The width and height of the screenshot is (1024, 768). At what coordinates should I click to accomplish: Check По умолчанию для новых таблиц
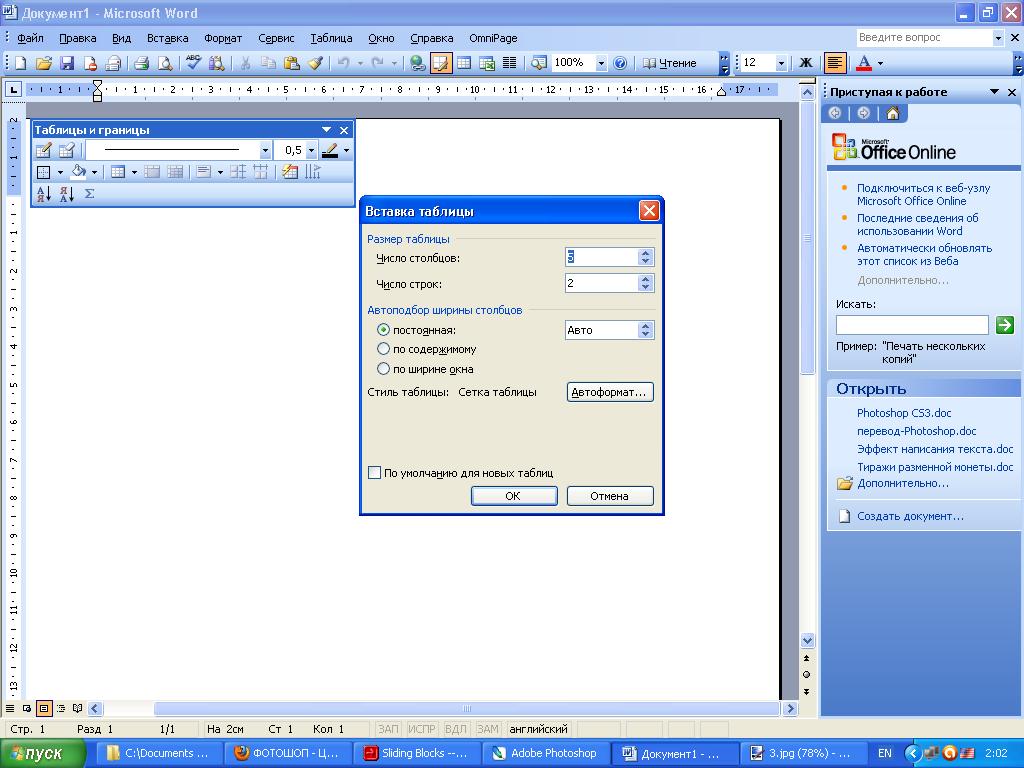tap(374, 473)
